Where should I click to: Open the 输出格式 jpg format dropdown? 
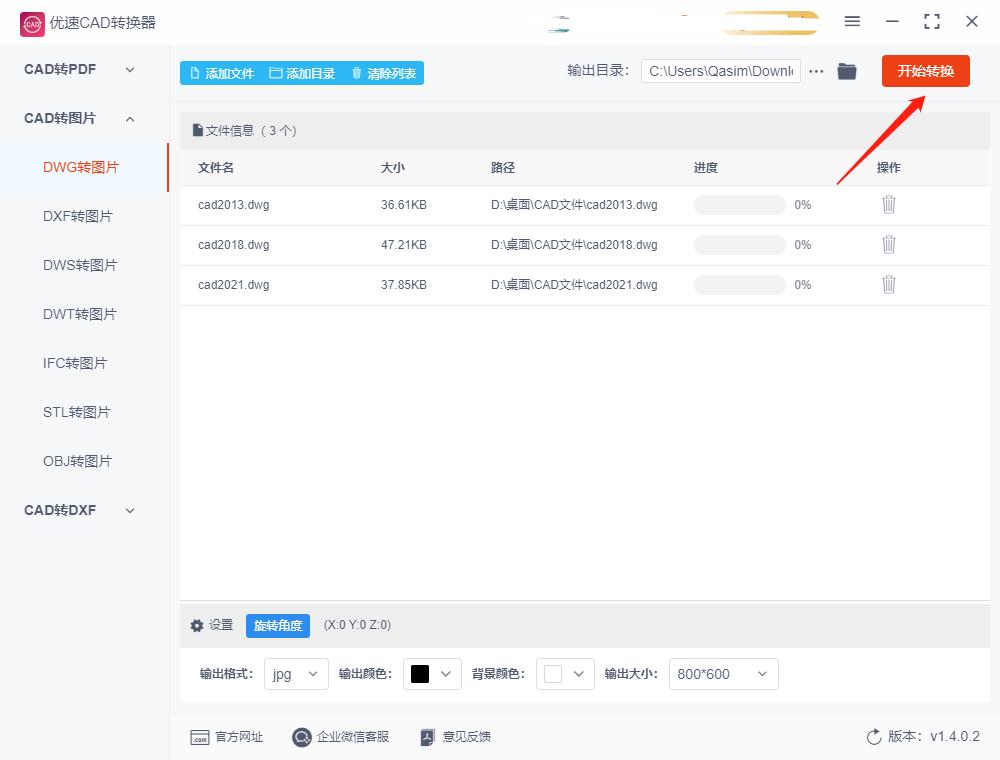point(295,674)
